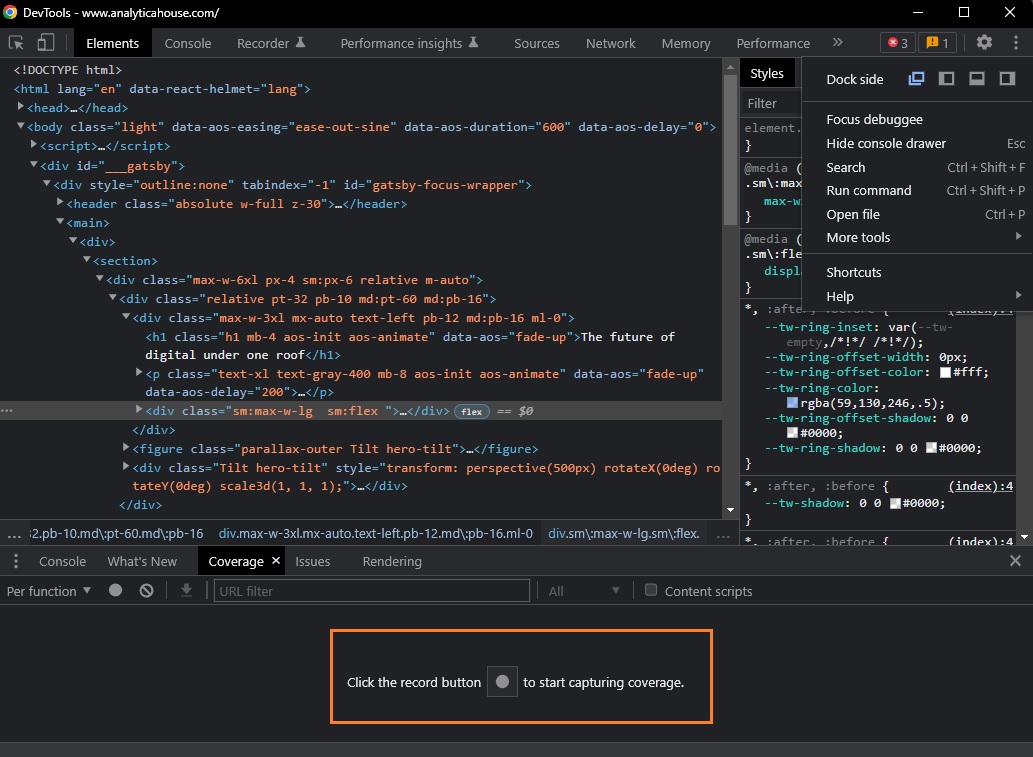The image size is (1033, 757).
Task: Close the Coverage drawer tab
Action: pos(276,561)
